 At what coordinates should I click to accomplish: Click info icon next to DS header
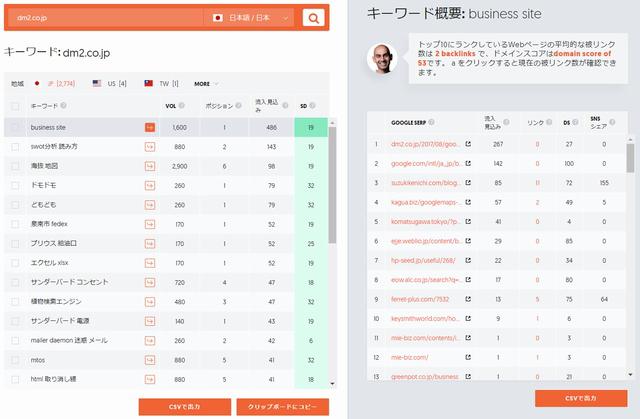pyautogui.click(x=575, y=122)
